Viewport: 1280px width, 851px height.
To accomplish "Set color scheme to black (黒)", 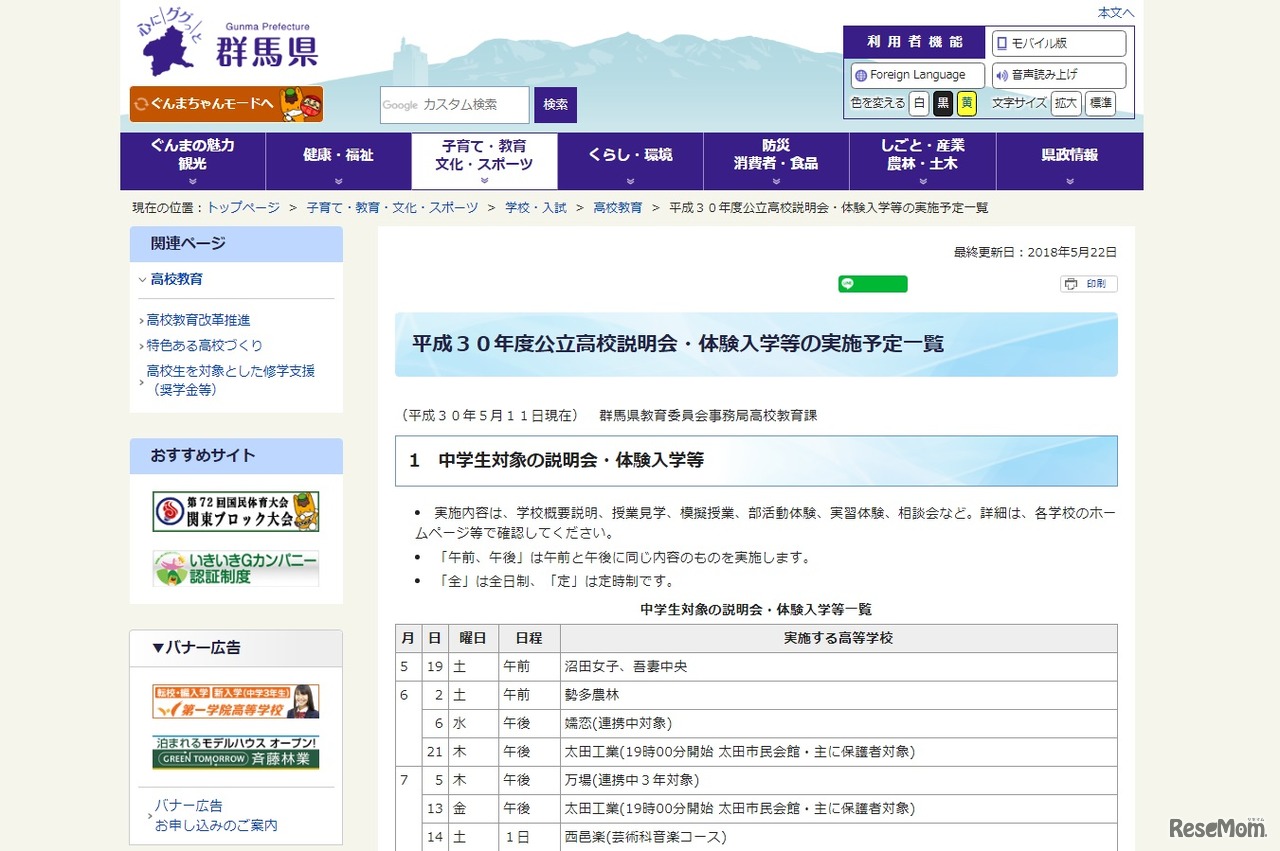I will click(x=942, y=103).
